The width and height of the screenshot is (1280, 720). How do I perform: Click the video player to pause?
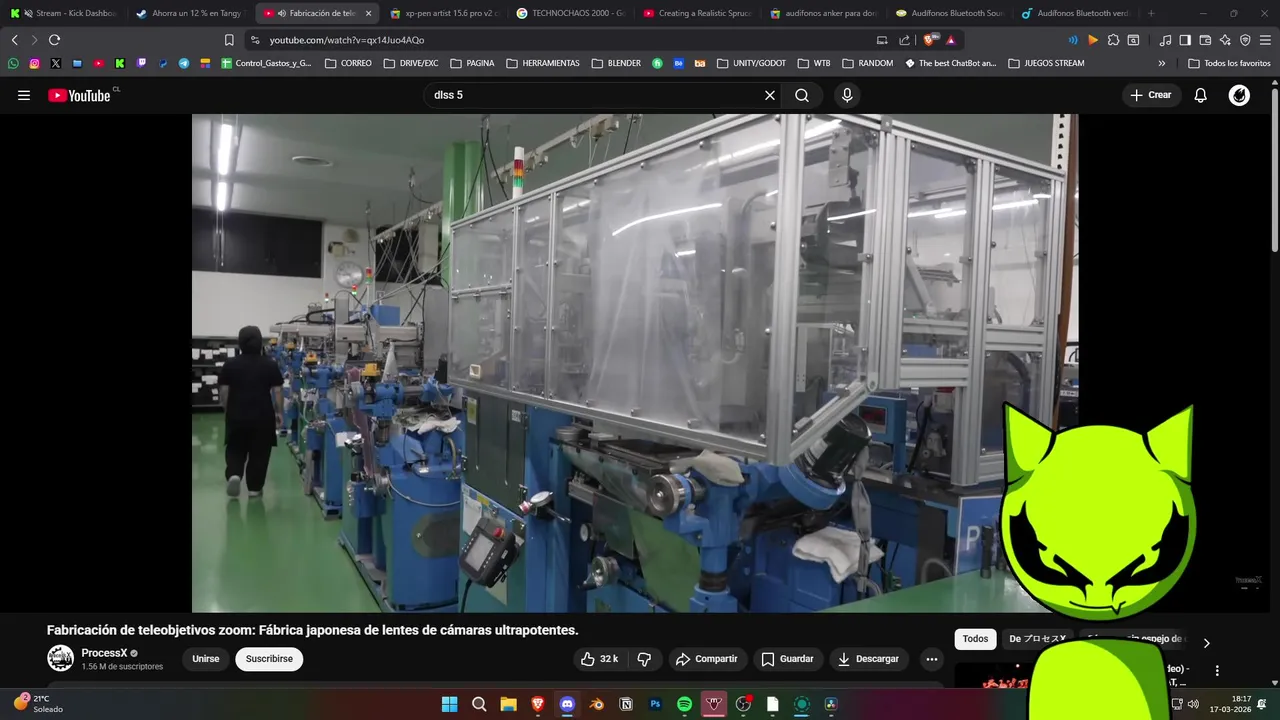click(634, 362)
